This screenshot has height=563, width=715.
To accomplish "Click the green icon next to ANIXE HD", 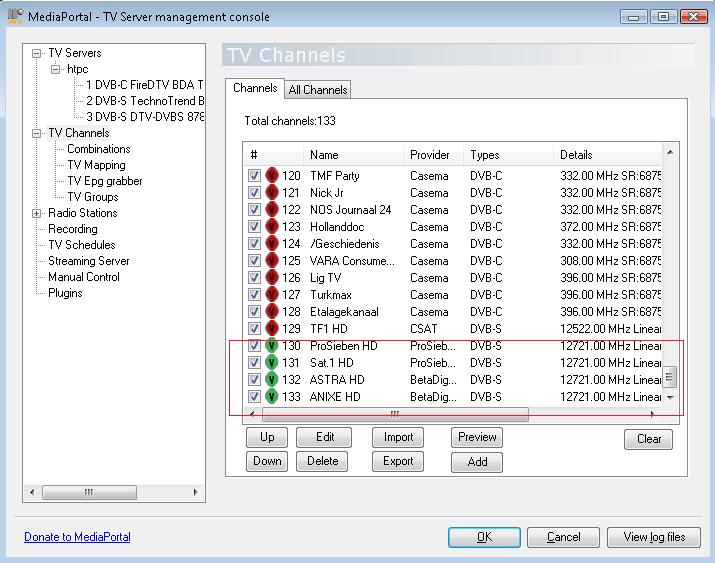I will pyautogui.click(x=272, y=397).
